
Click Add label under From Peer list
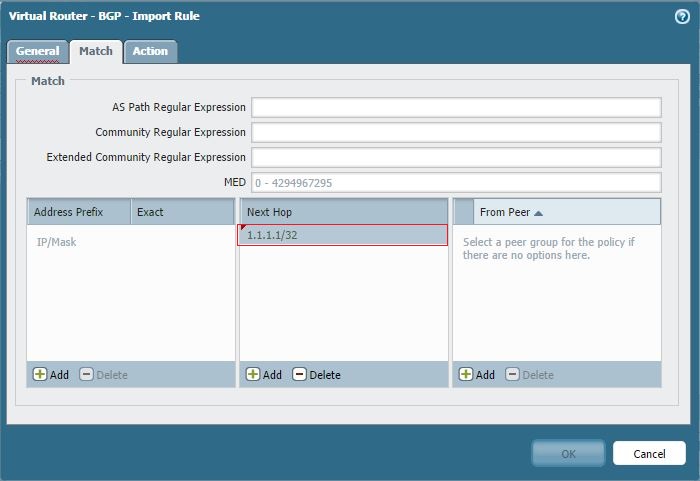point(485,375)
